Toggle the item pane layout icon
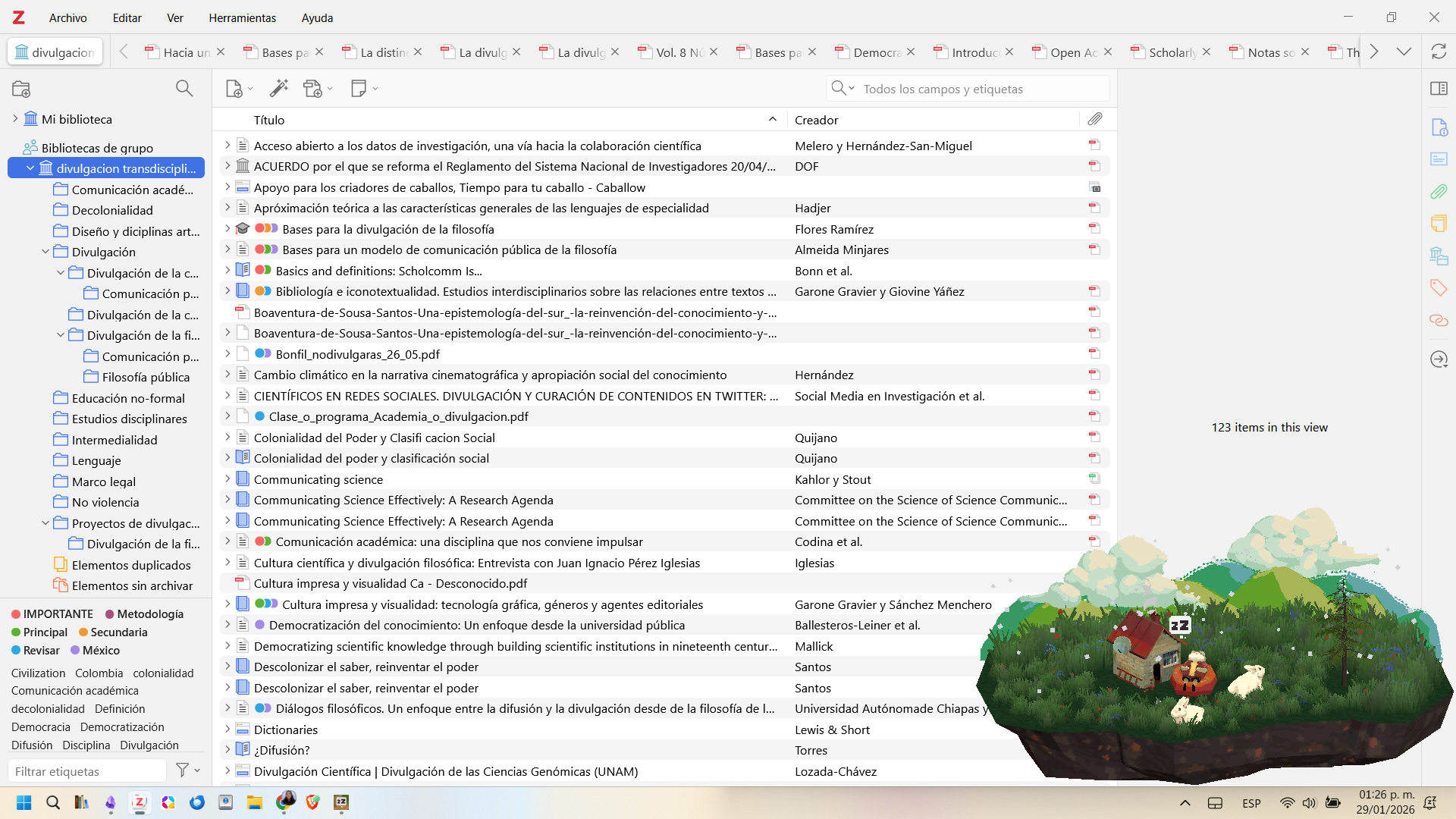 pyautogui.click(x=1439, y=89)
